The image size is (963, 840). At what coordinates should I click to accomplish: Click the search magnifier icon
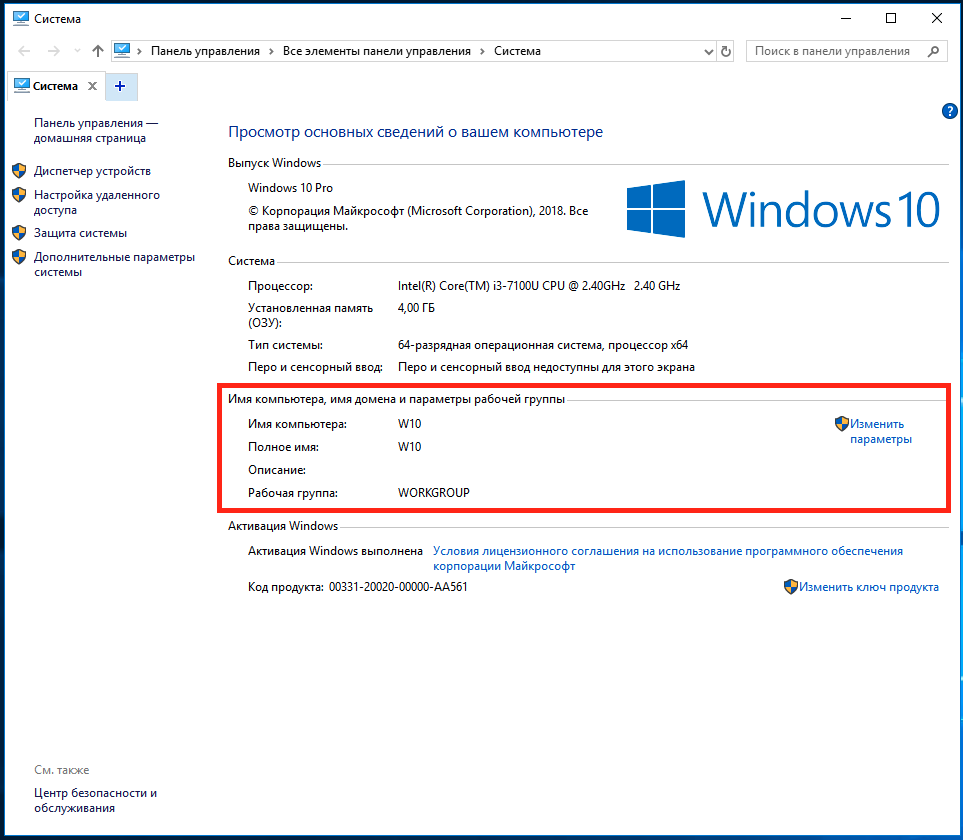(x=934, y=52)
